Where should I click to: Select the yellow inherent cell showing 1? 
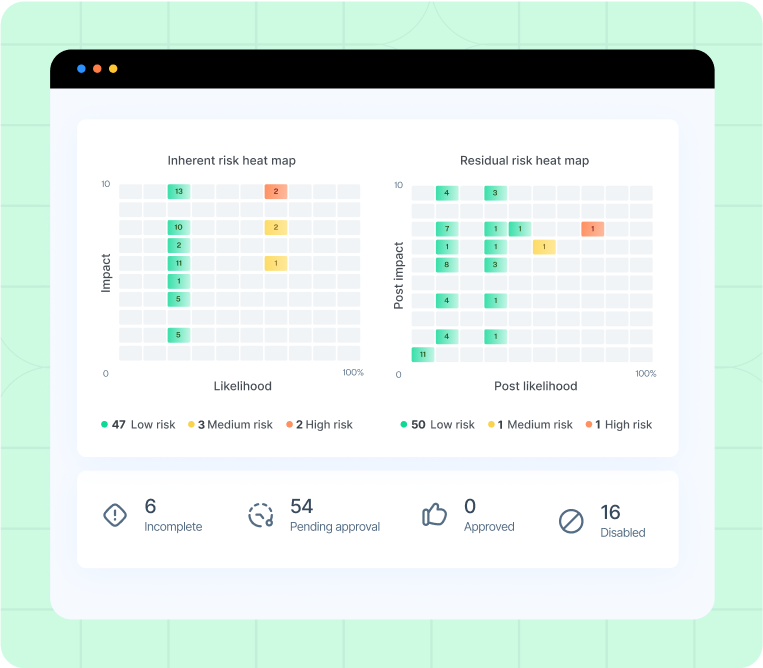pyautogui.click(x=276, y=263)
